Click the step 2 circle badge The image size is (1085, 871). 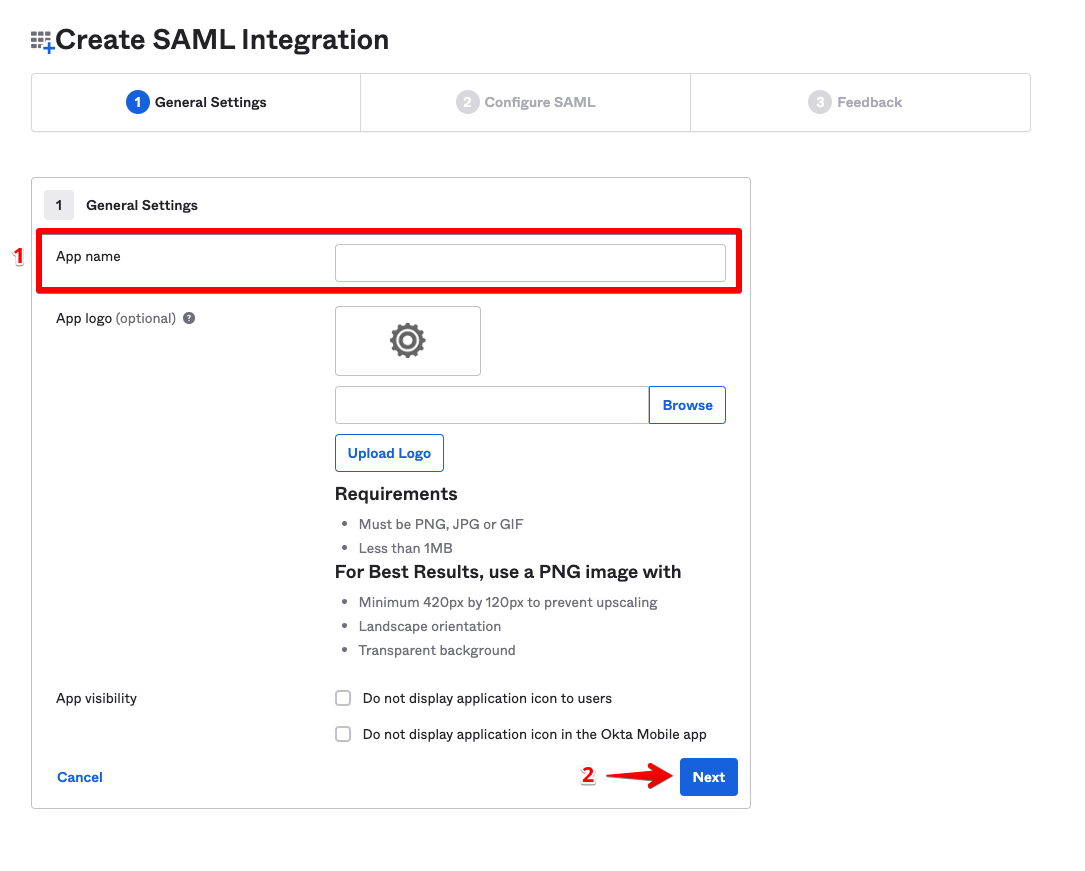(468, 102)
